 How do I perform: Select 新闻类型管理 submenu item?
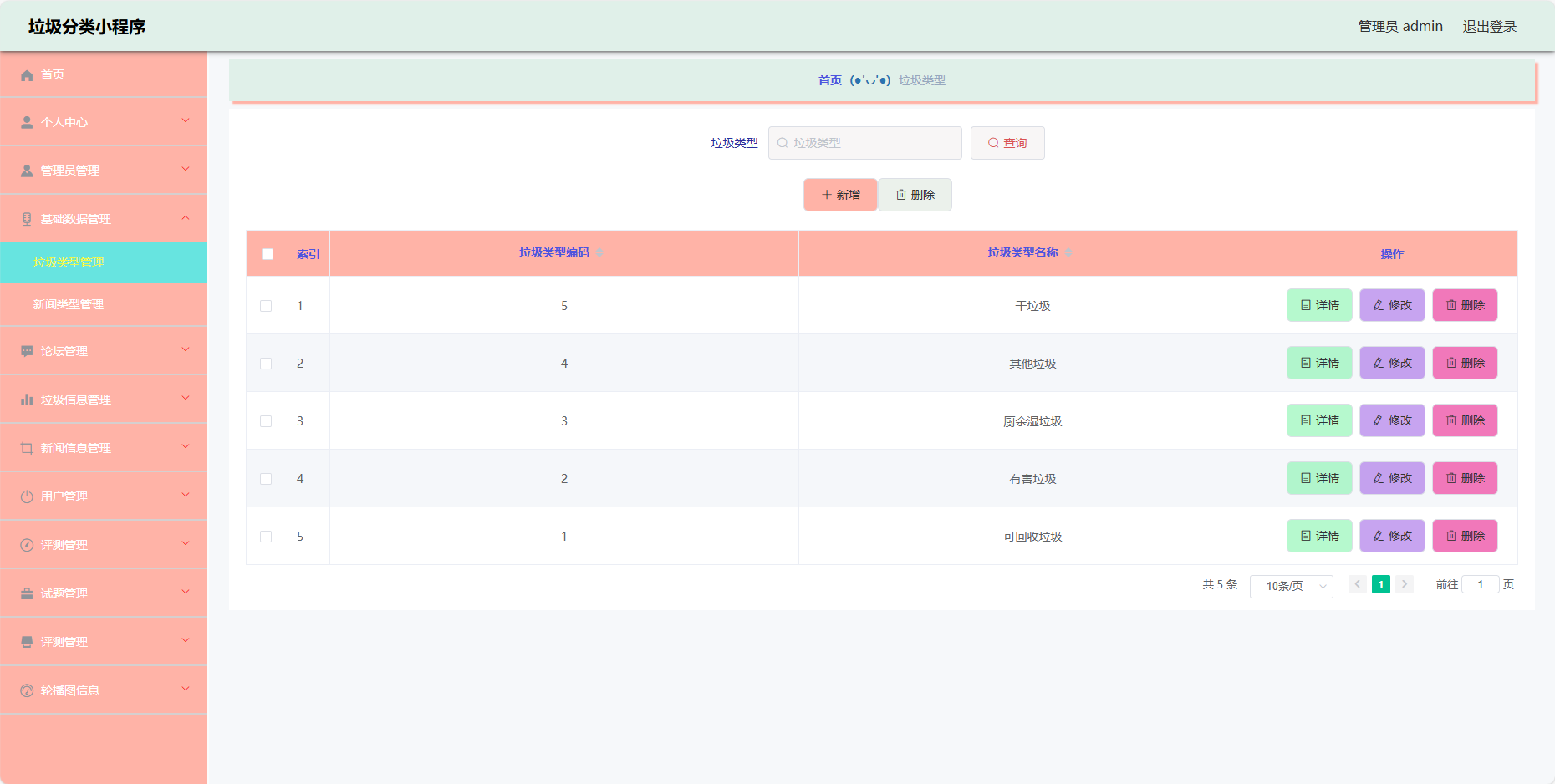(104, 304)
